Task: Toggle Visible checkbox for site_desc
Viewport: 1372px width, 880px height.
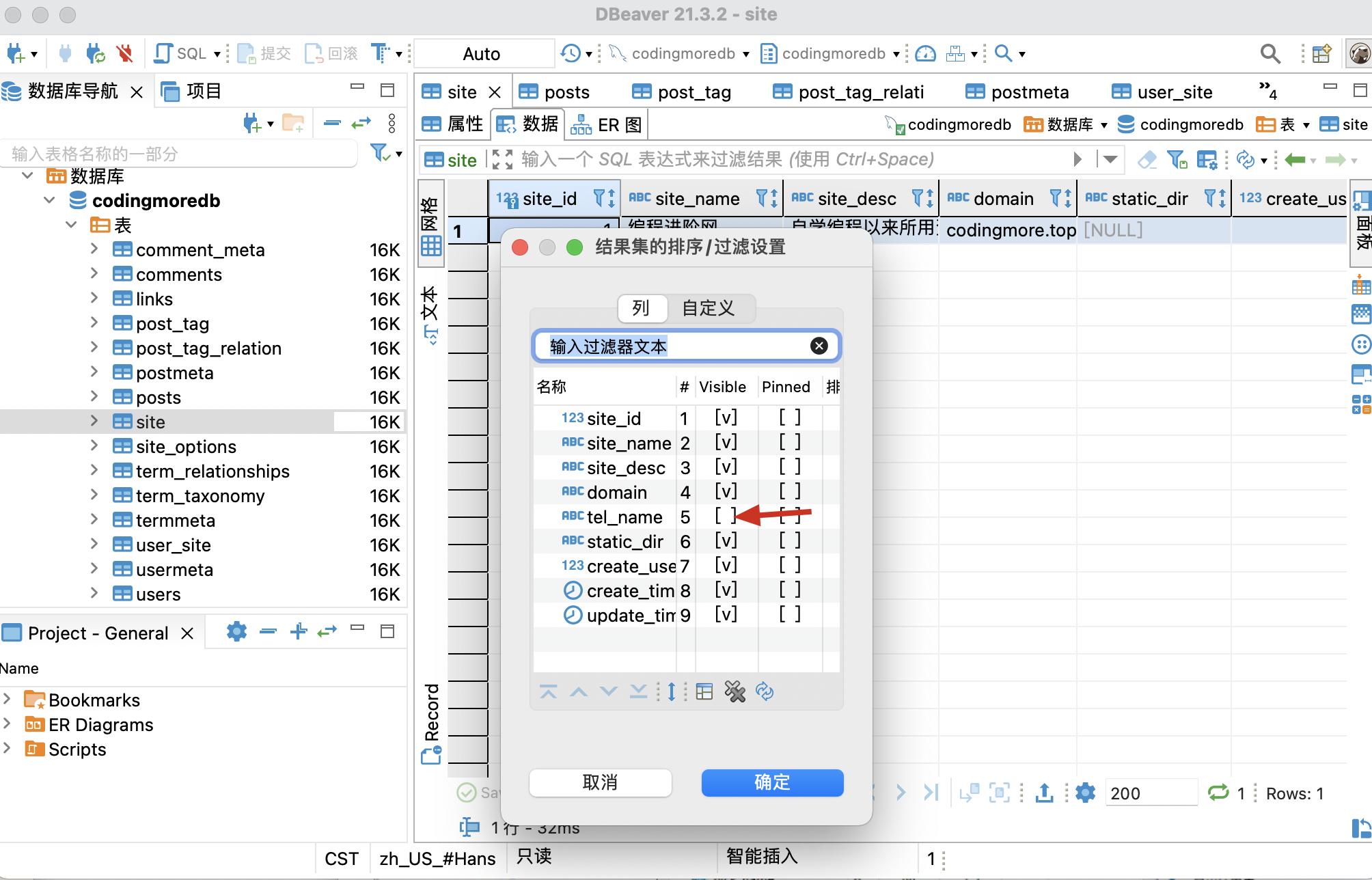Action: coord(726,467)
